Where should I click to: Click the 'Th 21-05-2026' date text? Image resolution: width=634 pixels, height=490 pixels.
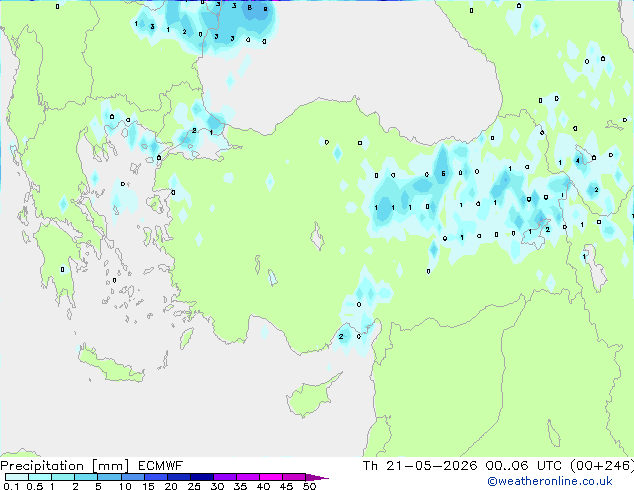pos(420,466)
